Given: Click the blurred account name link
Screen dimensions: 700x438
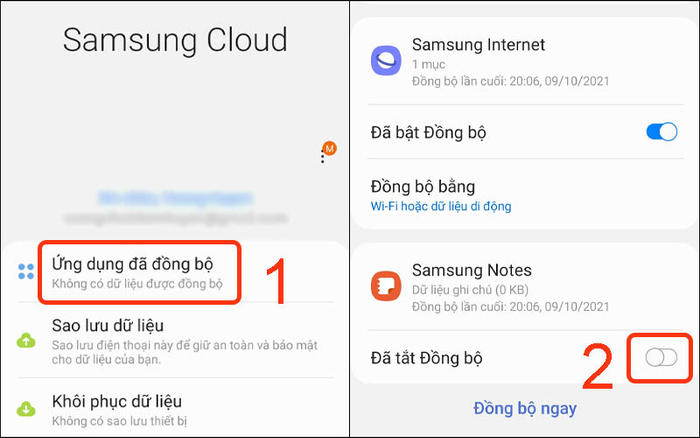Looking at the screenshot, I should pyautogui.click(x=175, y=198).
